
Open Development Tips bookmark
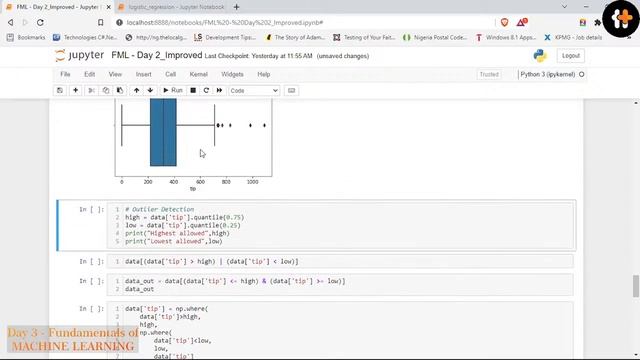click(225, 37)
